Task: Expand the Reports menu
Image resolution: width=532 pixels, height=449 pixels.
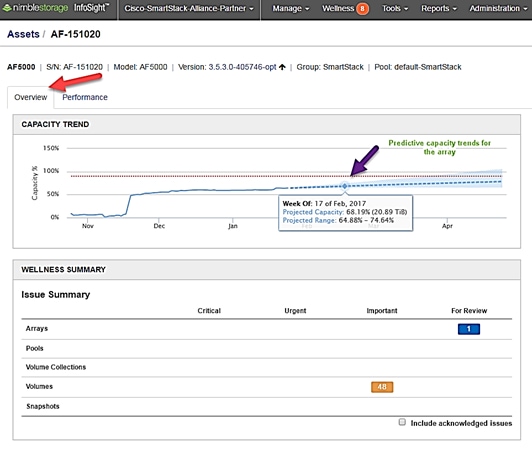Action: coord(439,8)
